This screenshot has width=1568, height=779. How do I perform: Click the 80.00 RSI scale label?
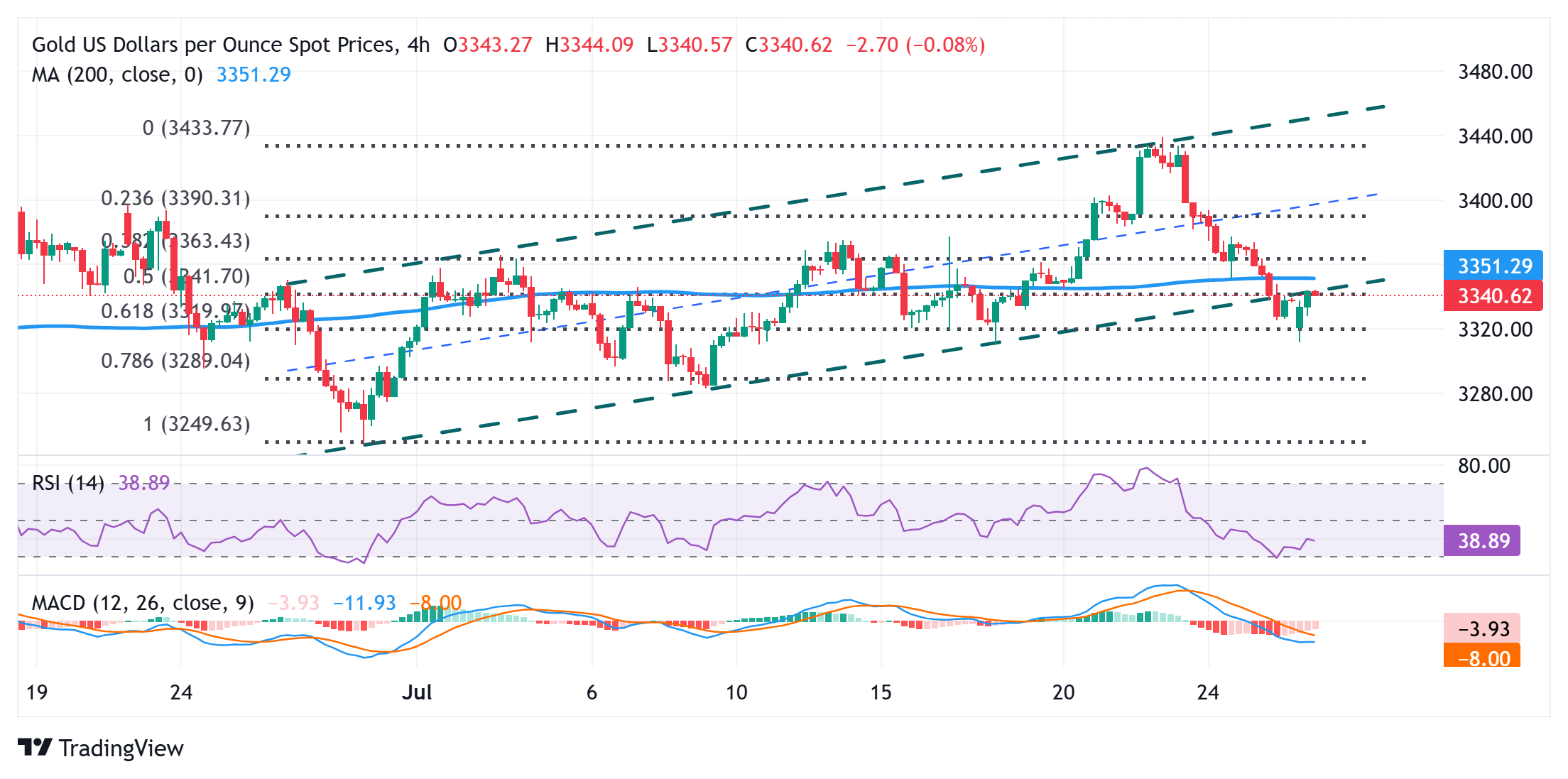(x=1483, y=466)
